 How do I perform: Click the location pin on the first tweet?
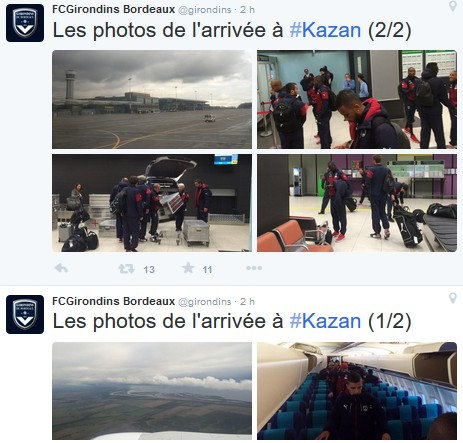453,6
